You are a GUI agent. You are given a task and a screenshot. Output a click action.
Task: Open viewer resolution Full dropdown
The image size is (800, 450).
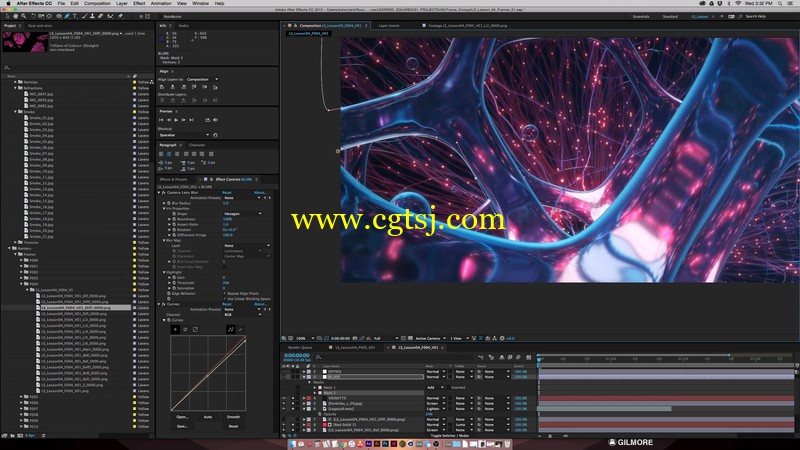(x=386, y=338)
